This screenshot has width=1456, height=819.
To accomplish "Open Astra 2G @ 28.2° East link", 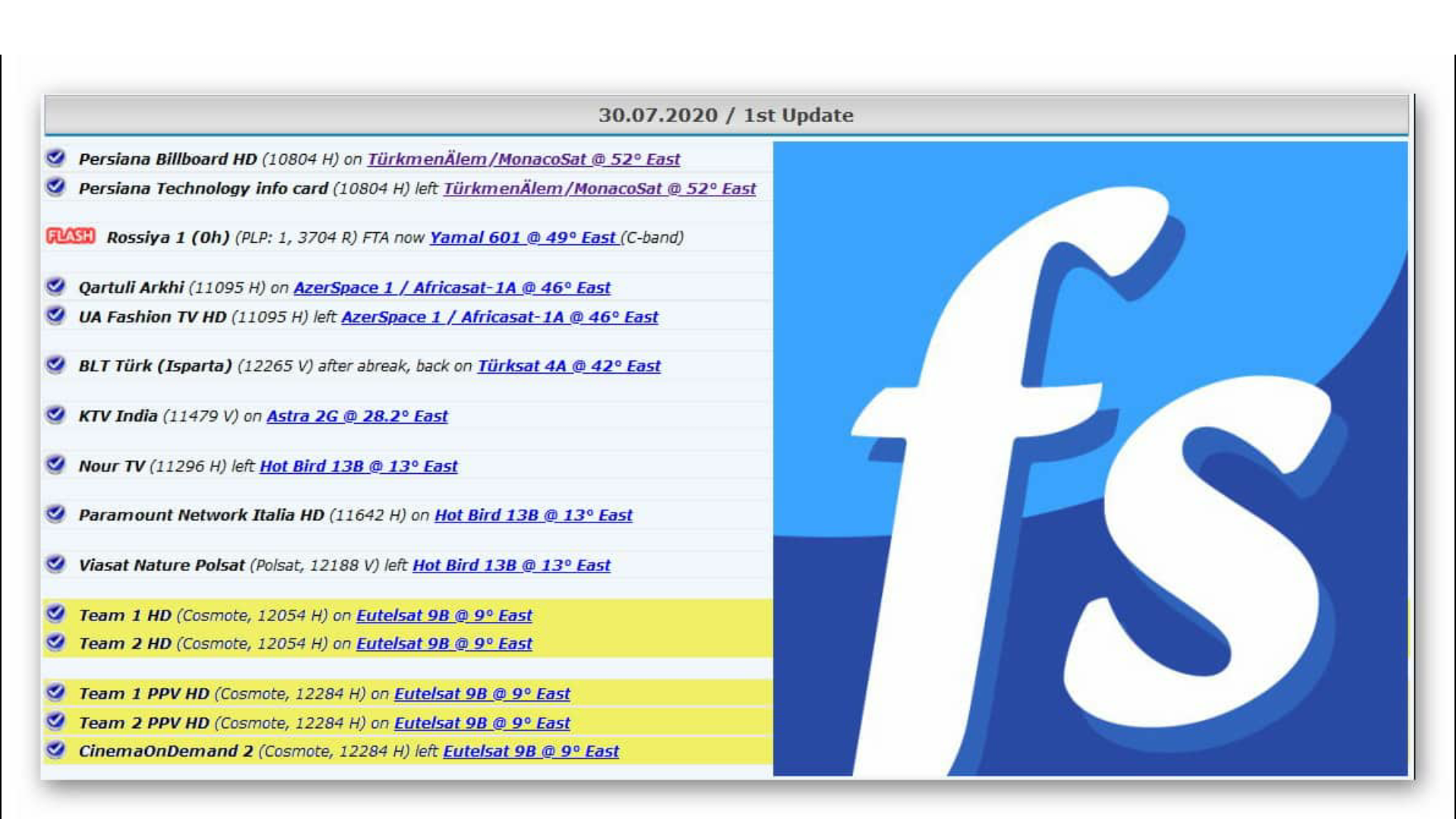I will coord(357,416).
